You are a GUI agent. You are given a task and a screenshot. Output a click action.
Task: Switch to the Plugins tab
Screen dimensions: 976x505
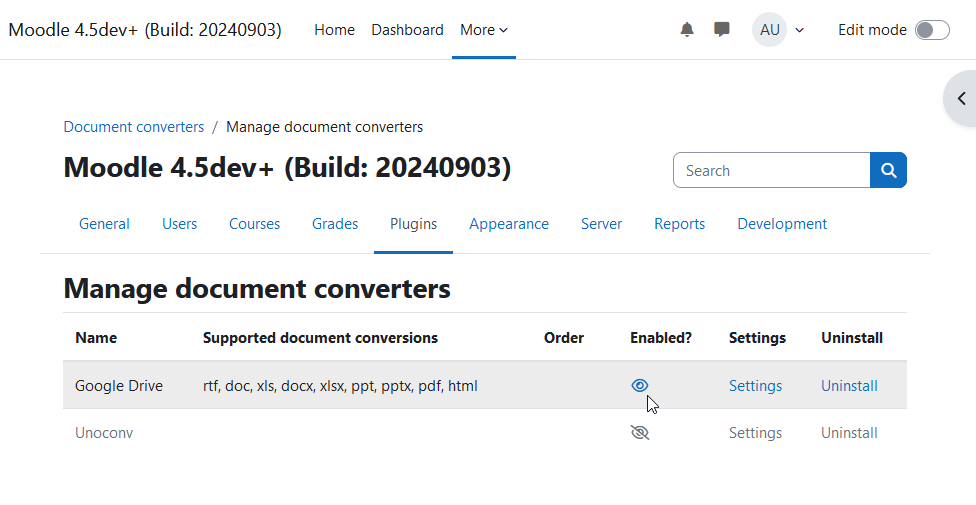[413, 224]
